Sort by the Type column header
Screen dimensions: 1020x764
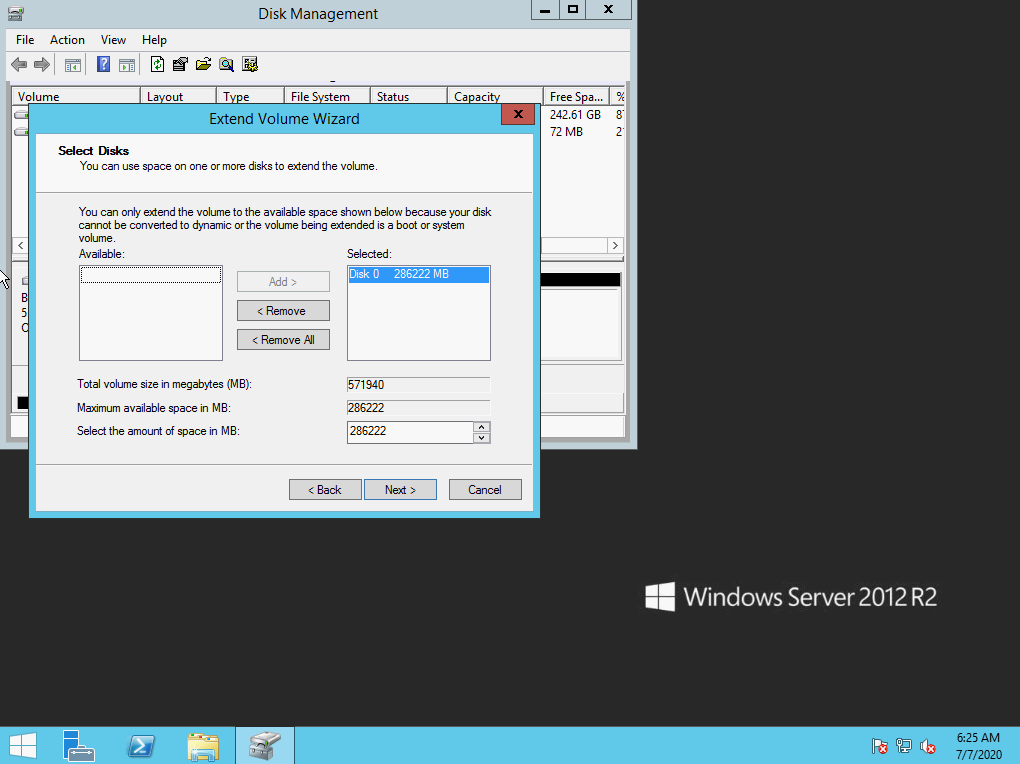(250, 96)
